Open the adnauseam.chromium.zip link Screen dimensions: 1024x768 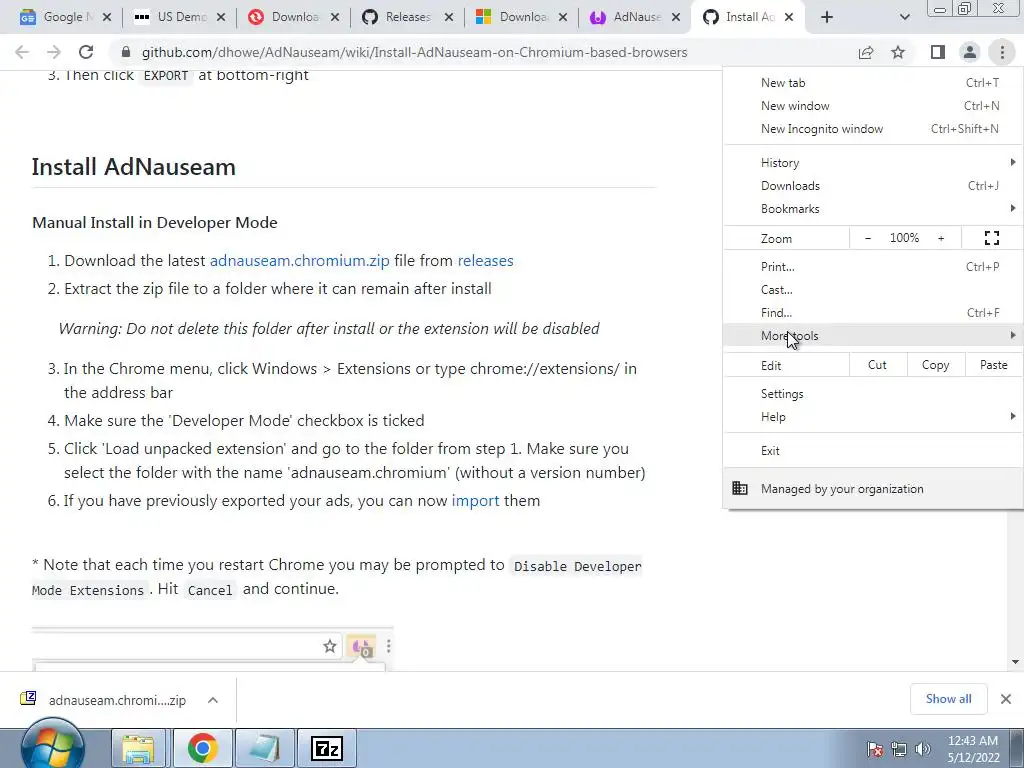299,261
